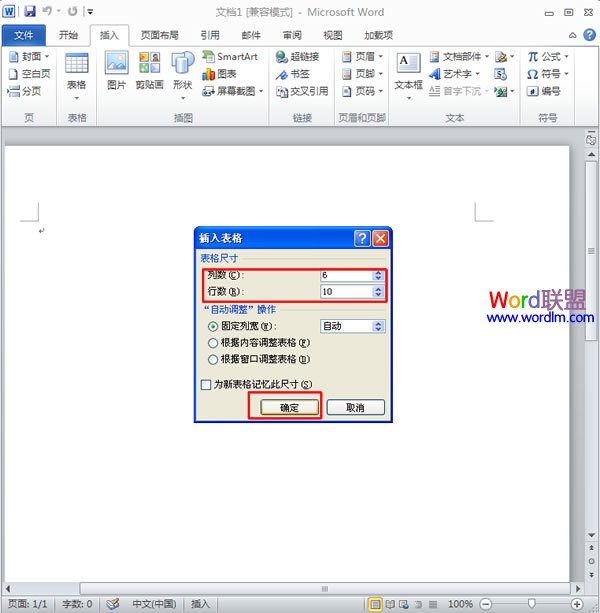
Task: Select AutoFit to contents (根据内容调整表格)
Action: click(213, 343)
